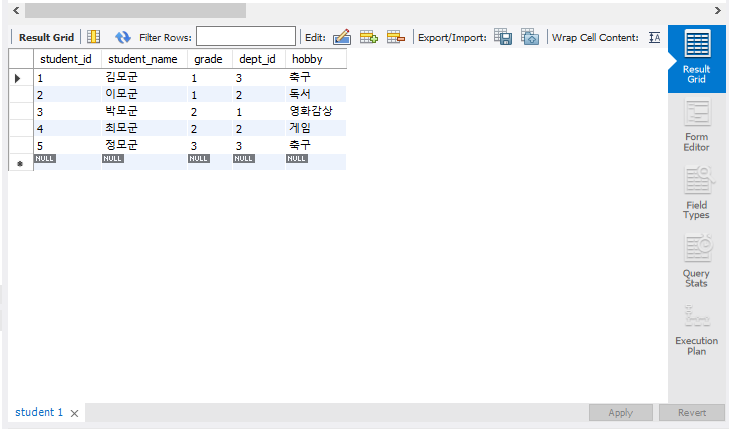The height and width of the screenshot is (429, 729).
Task: Click the dept_id cell in 이모군's row
Action: [x=258, y=94]
